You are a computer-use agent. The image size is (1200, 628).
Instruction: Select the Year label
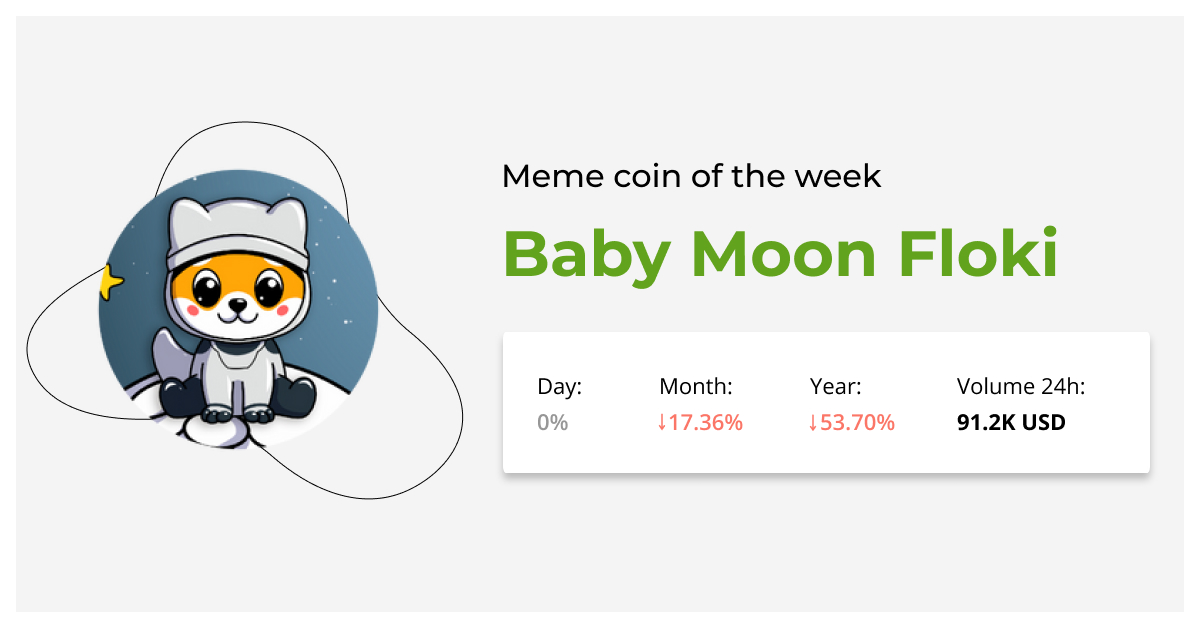click(835, 387)
